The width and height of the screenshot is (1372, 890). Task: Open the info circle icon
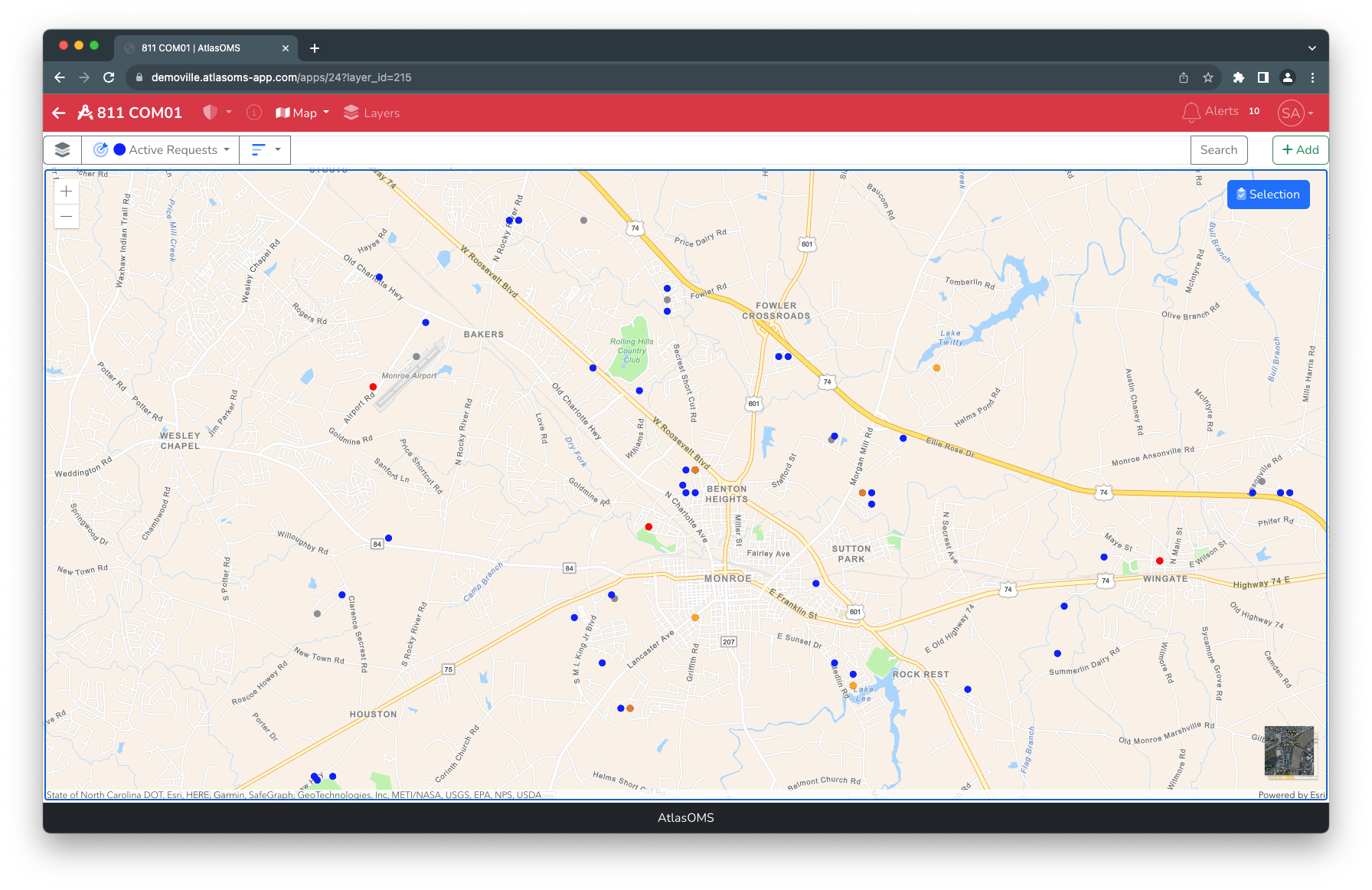(x=254, y=113)
